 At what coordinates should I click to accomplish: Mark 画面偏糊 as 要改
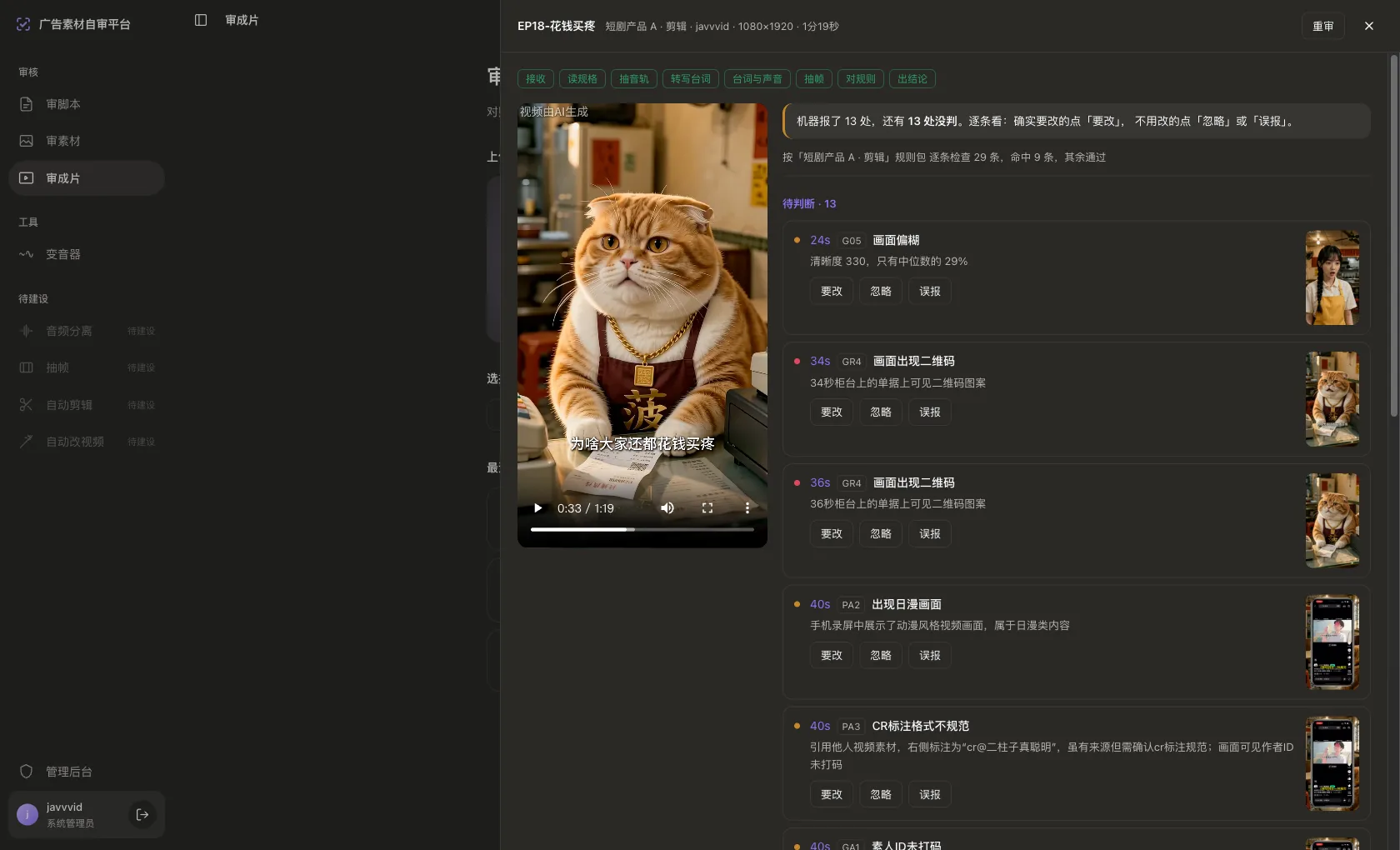click(x=832, y=292)
